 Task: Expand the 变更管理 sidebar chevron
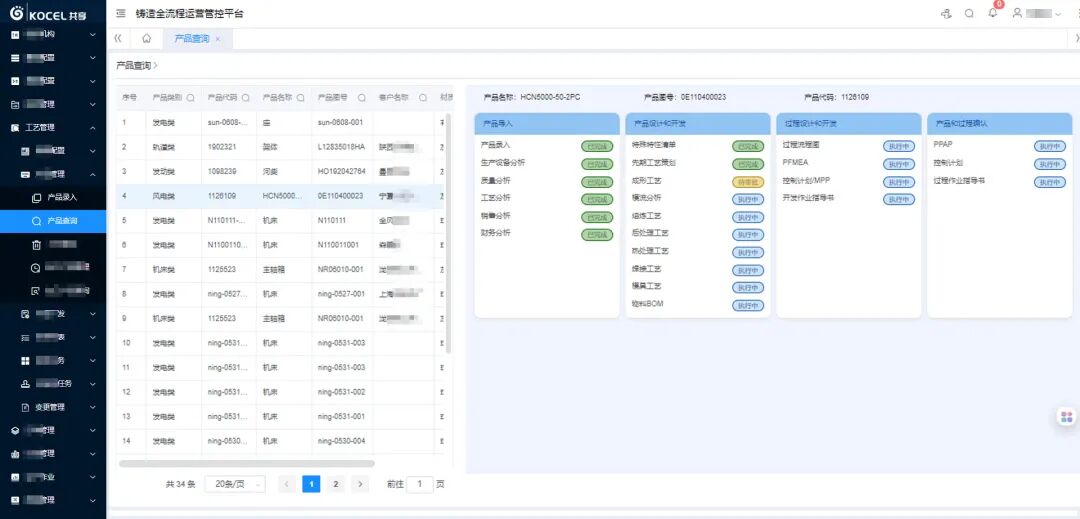coord(93,407)
